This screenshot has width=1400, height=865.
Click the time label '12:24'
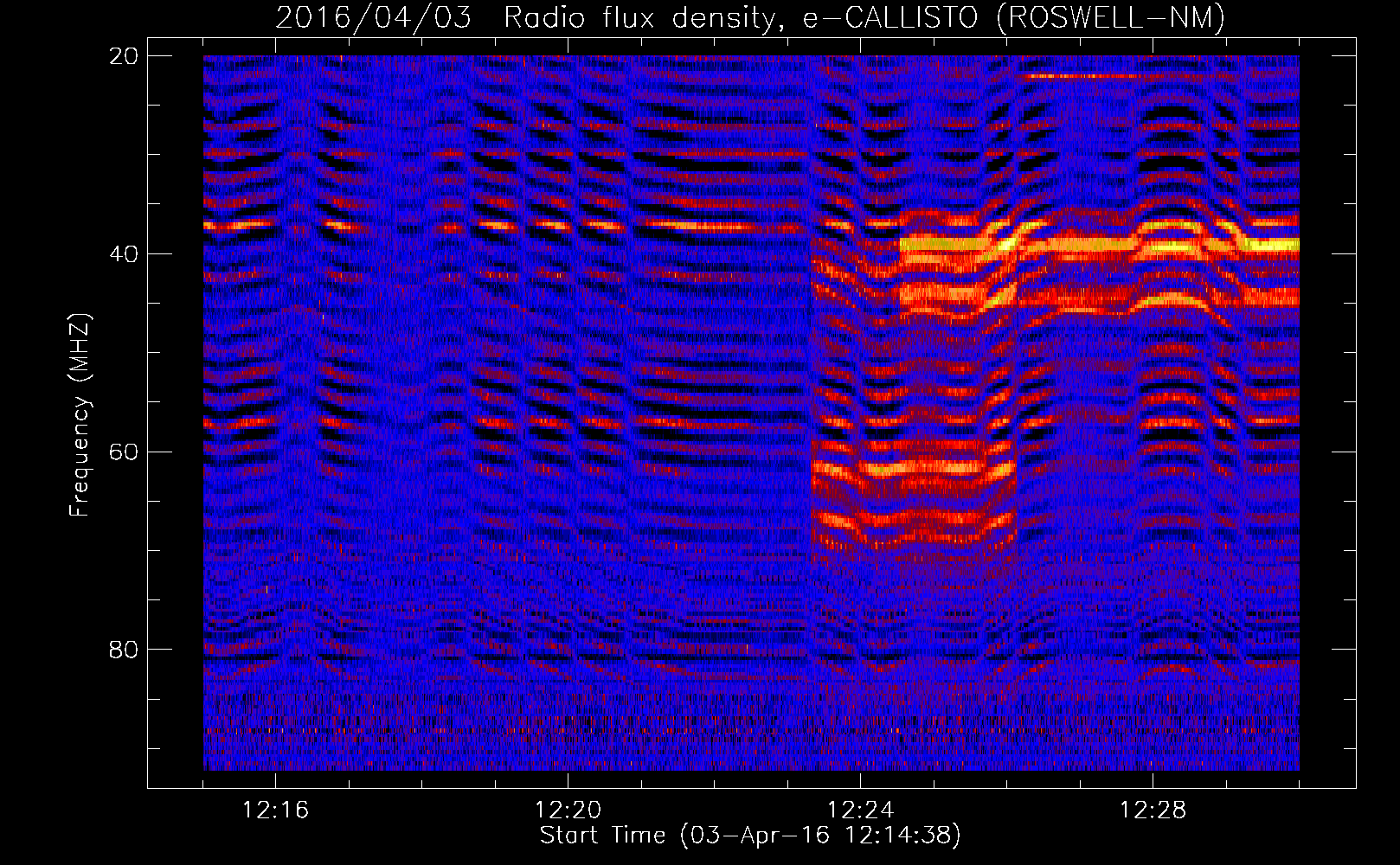click(x=860, y=811)
